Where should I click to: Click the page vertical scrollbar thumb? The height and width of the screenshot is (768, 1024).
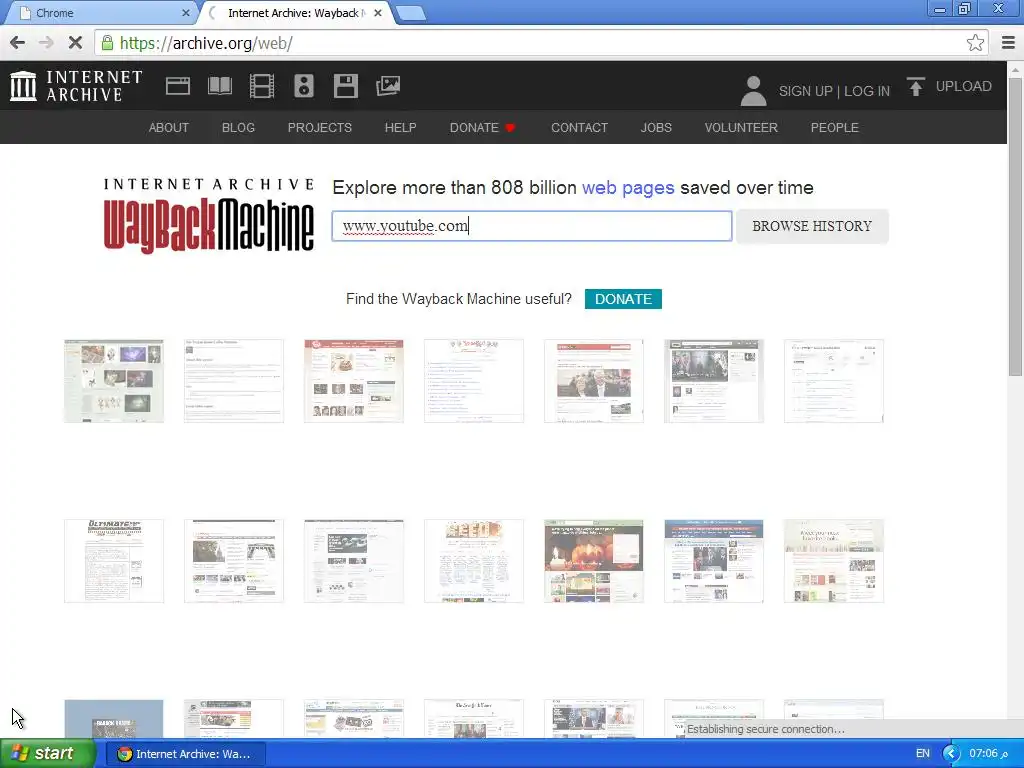[1015, 225]
